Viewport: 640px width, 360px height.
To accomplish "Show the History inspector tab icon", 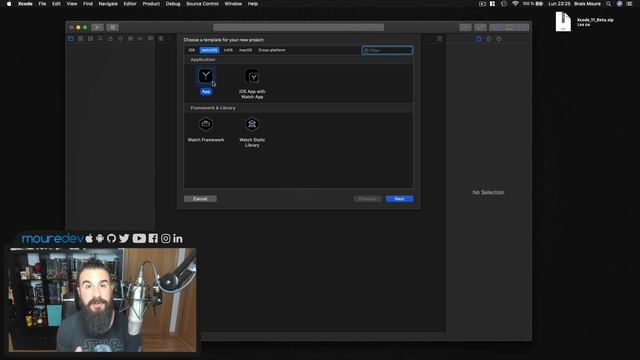I will 489,39.
